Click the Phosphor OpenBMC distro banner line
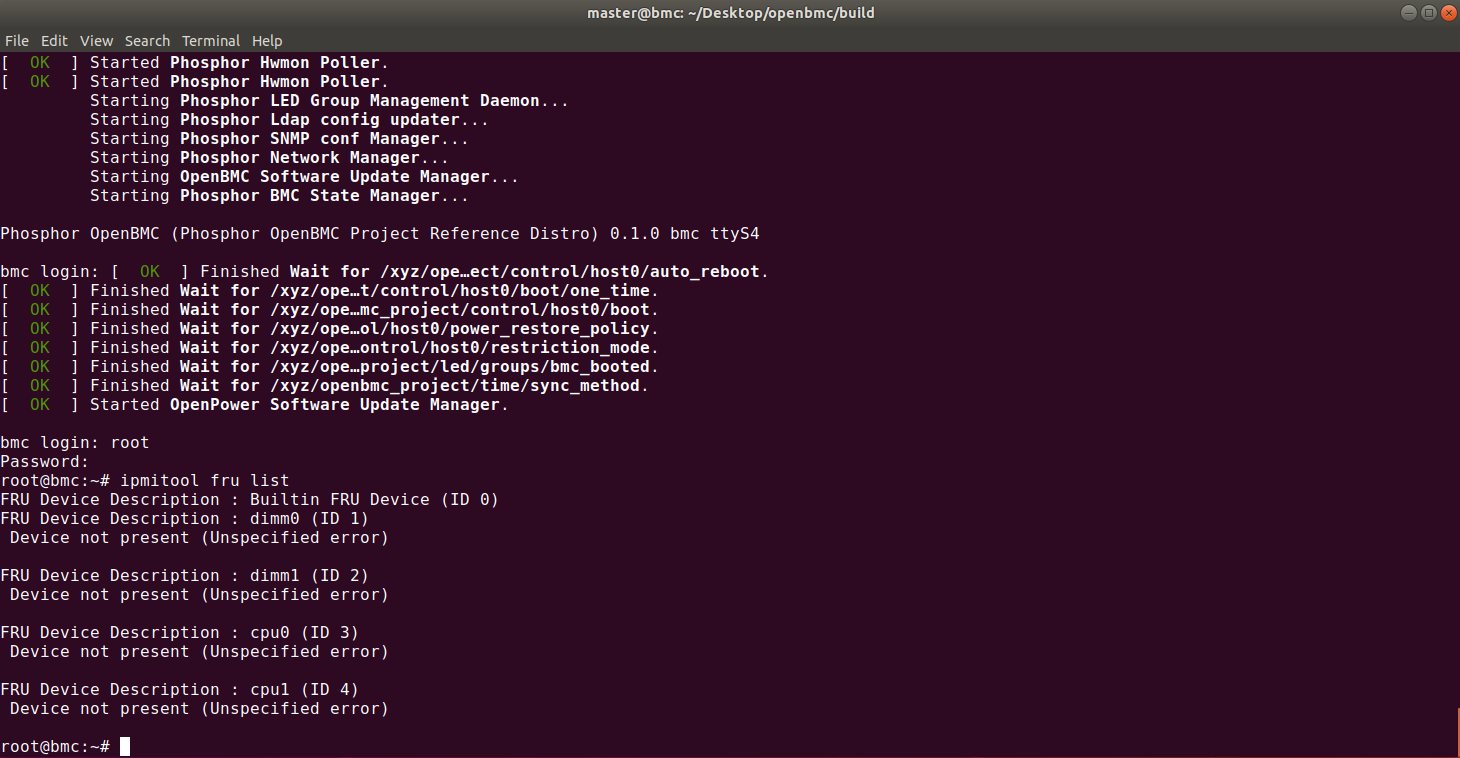The image size is (1460, 758). pyautogui.click(x=380, y=233)
